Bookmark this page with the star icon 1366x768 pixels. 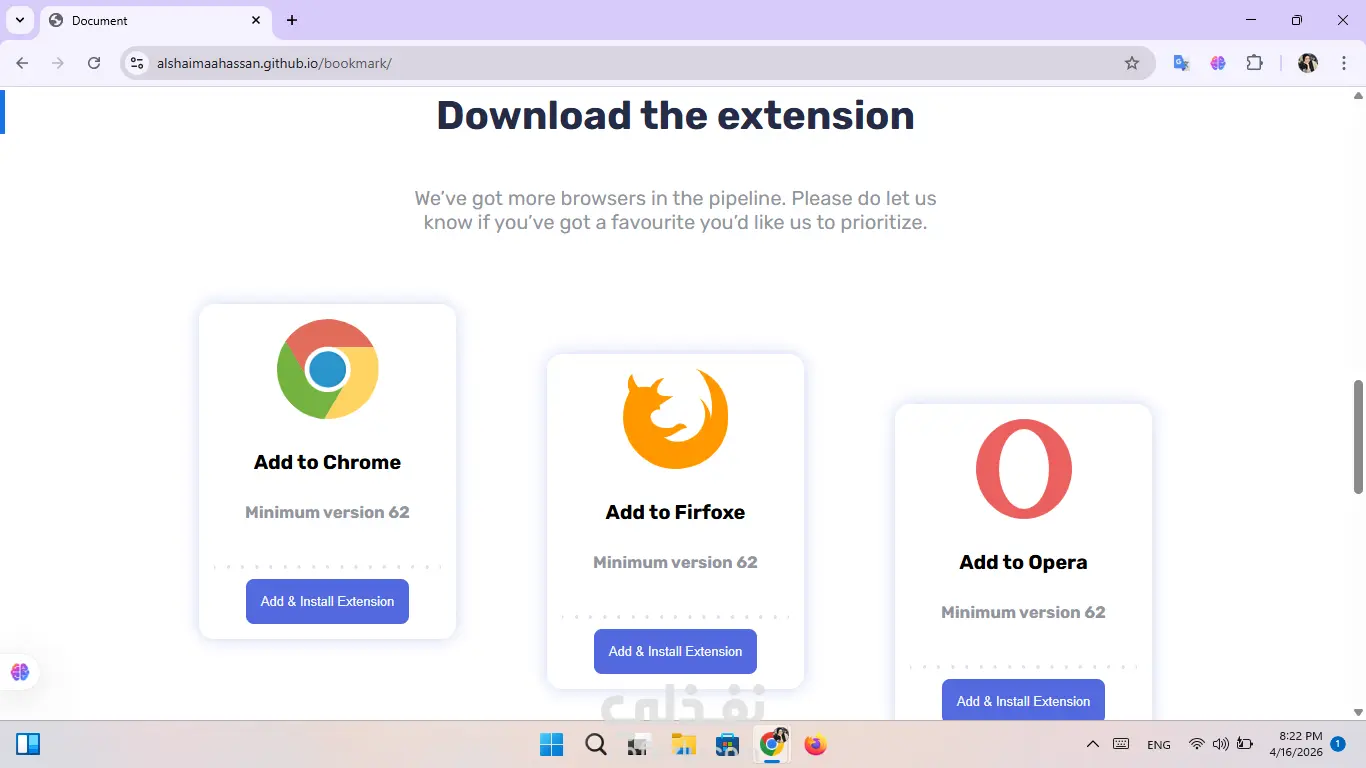click(1132, 63)
